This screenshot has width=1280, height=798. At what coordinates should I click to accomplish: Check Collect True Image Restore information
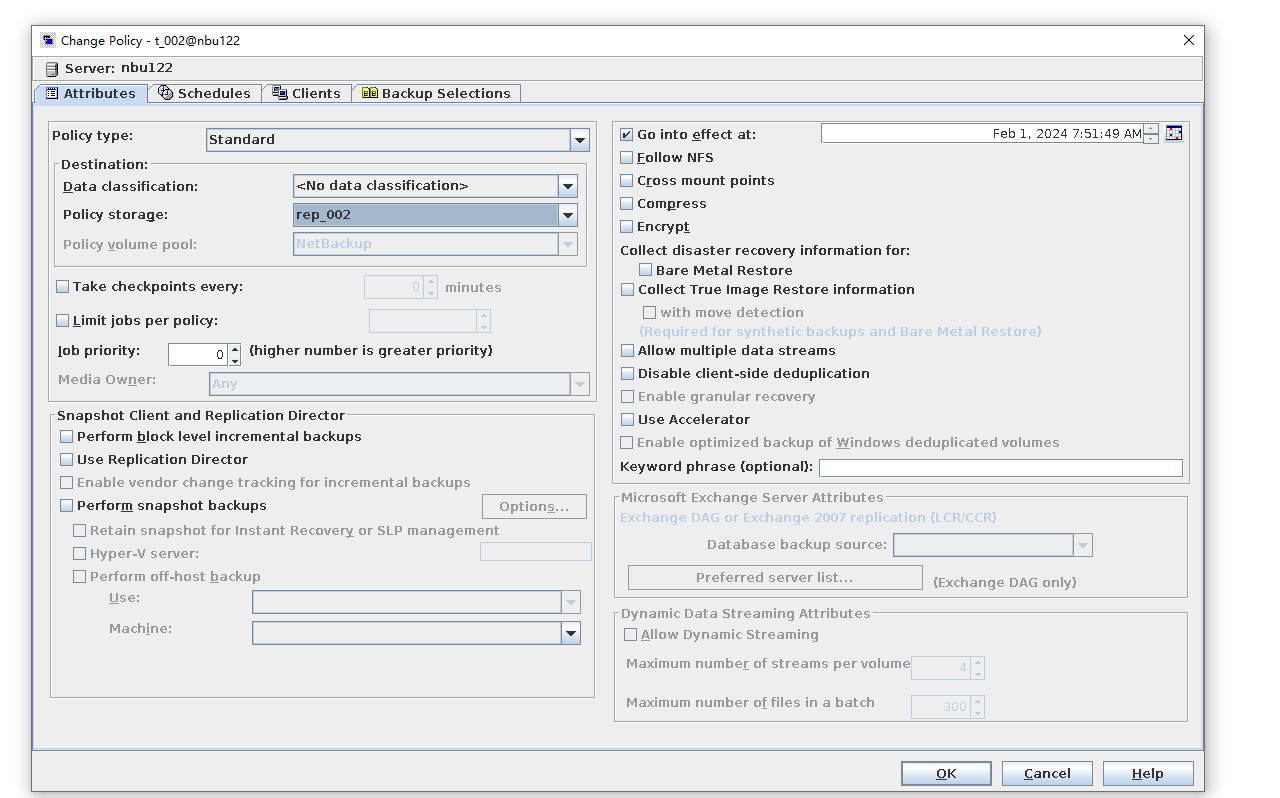pyautogui.click(x=627, y=289)
